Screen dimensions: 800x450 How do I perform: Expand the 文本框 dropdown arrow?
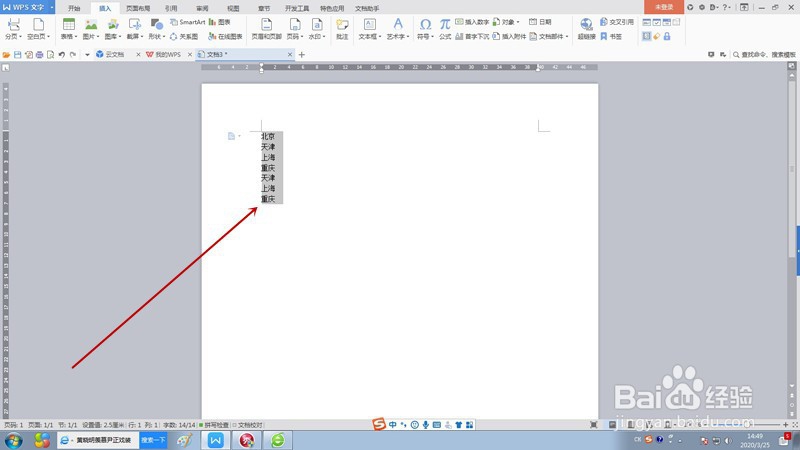pos(380,37)
